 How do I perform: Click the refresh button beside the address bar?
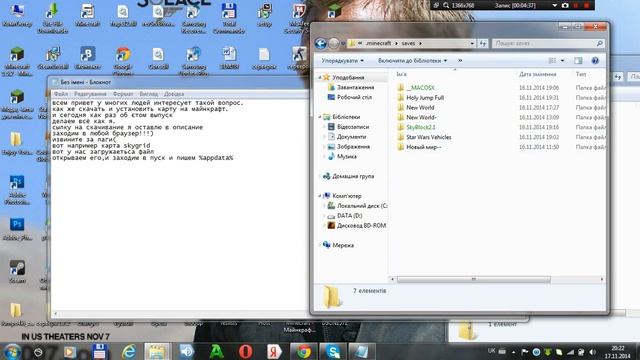coord(483,43)
